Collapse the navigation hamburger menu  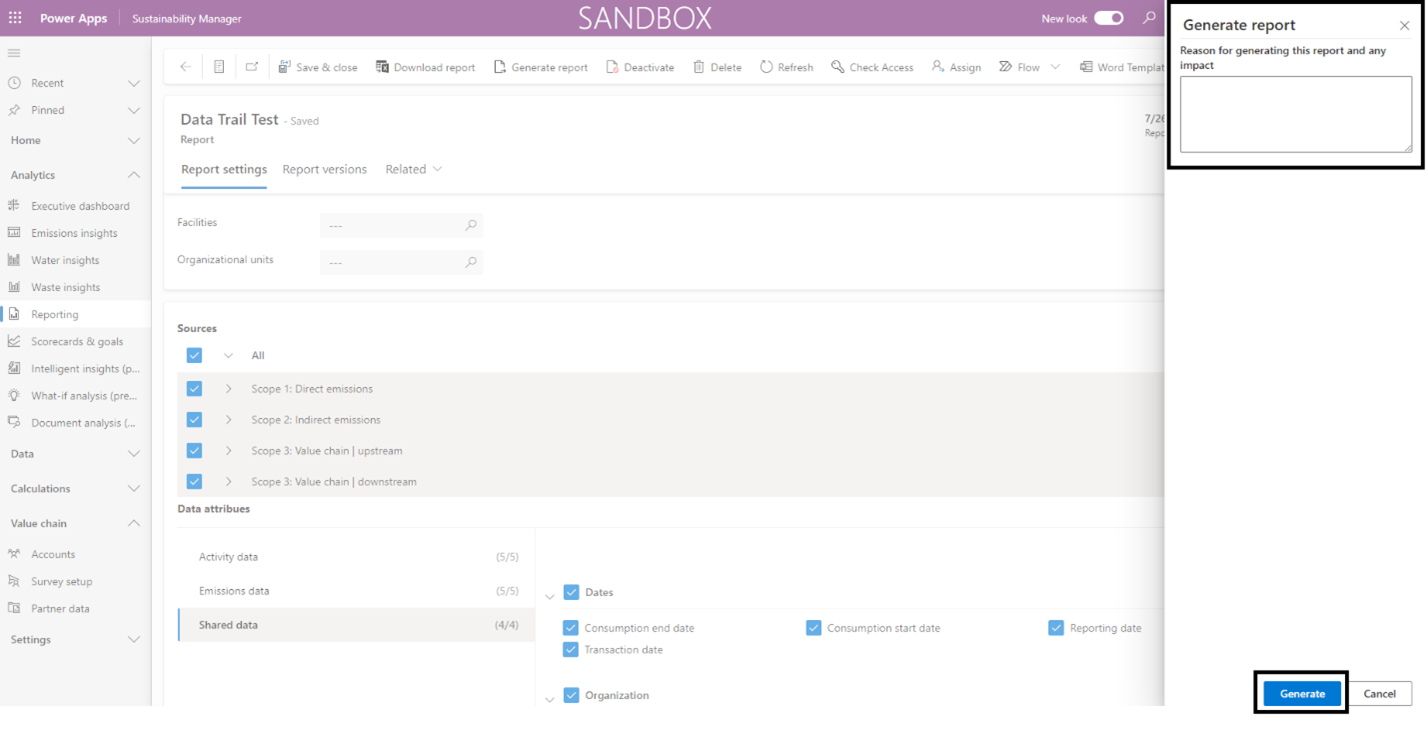point(14,53)
